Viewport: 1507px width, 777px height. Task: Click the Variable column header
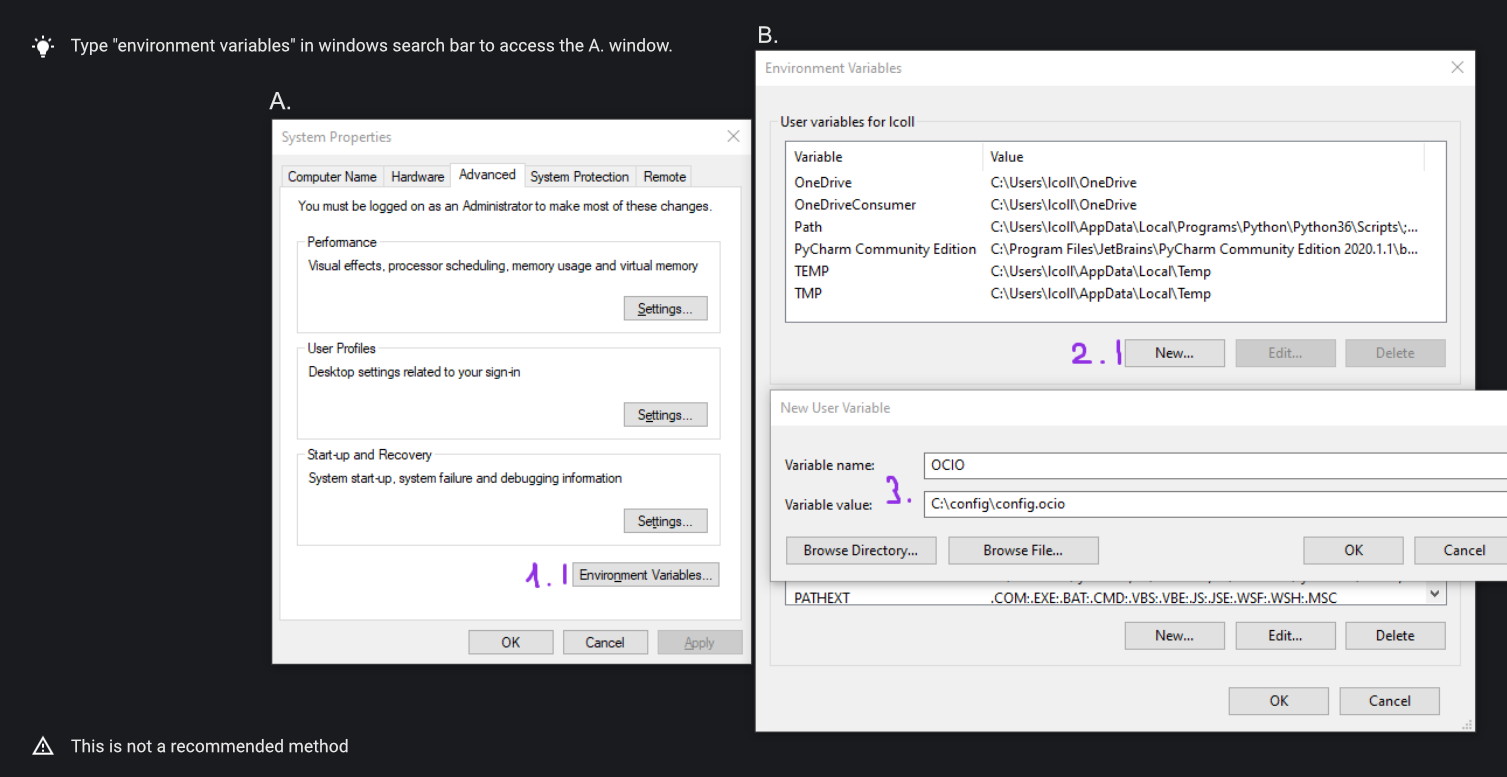(885, 156)
